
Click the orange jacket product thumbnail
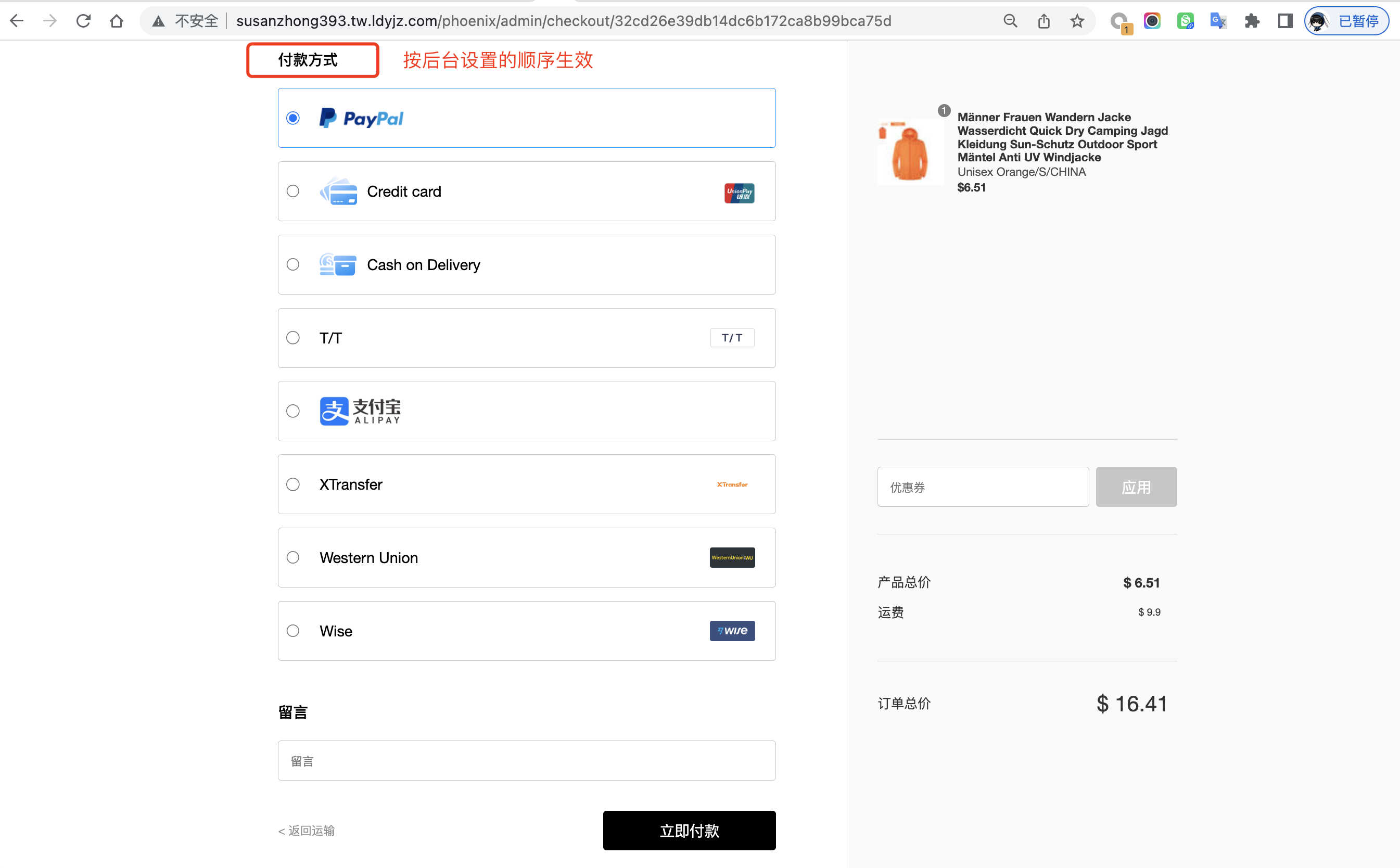click(x=909, y=152)
